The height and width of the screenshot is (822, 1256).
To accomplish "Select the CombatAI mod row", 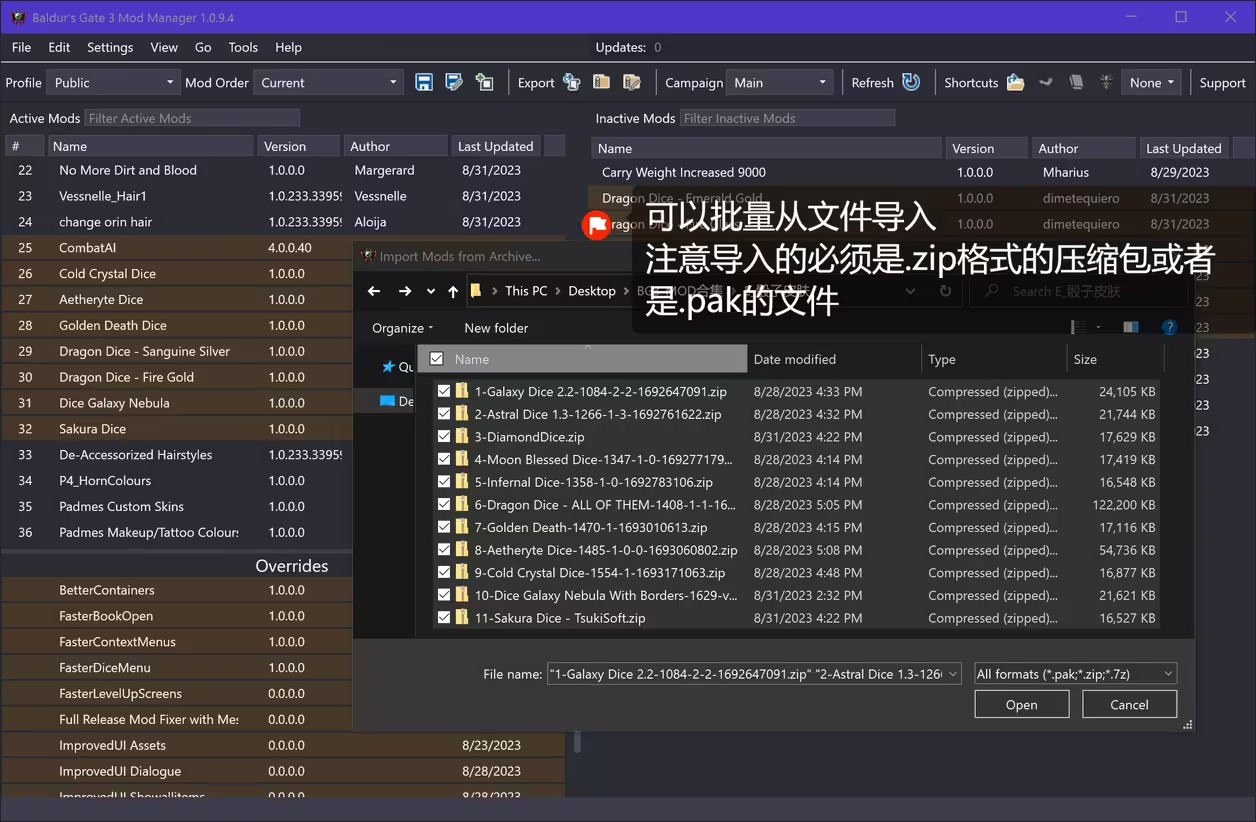I will point(178,248).
